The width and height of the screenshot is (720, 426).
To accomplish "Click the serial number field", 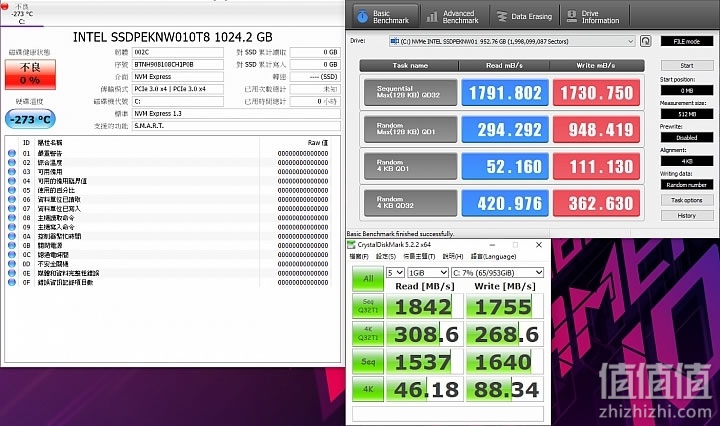I will pos(178,65).
